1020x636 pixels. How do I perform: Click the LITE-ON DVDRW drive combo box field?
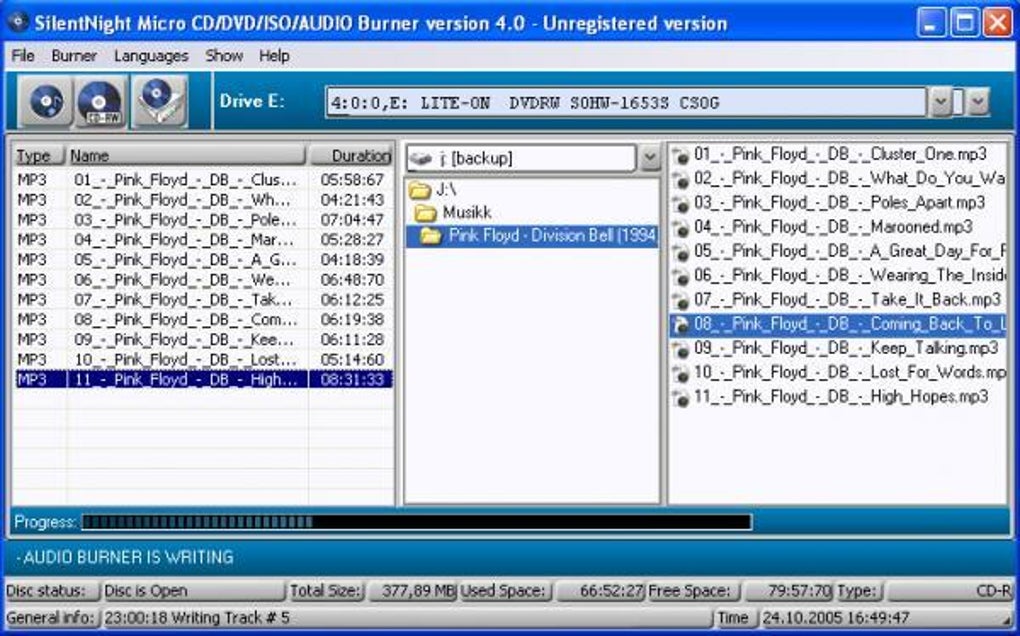pyautogui.click(x=626, y=102)
